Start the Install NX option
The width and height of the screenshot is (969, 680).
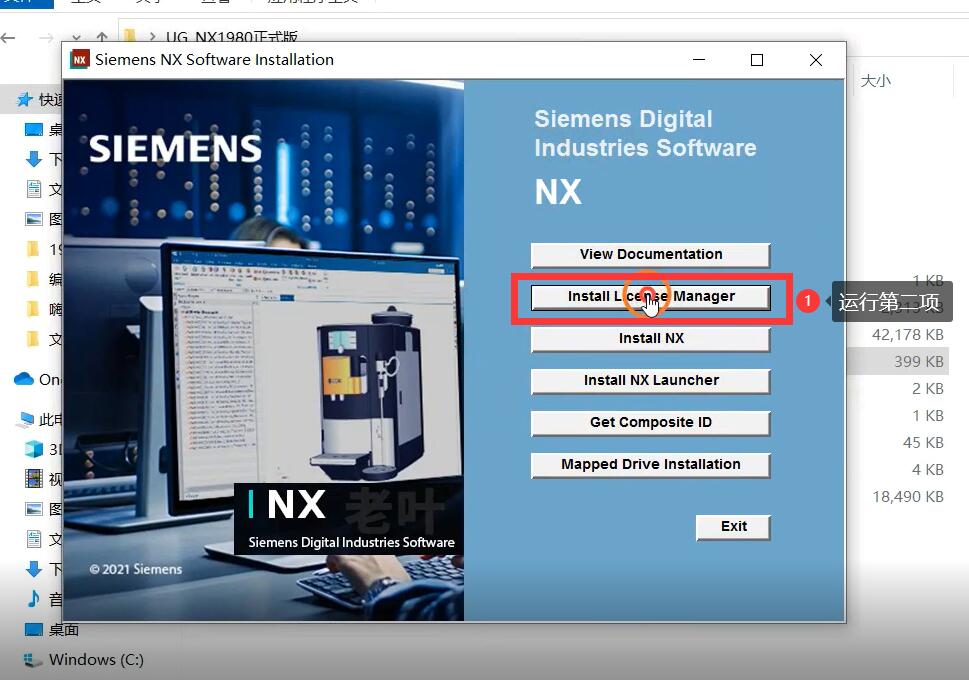(x=650, y=339)
